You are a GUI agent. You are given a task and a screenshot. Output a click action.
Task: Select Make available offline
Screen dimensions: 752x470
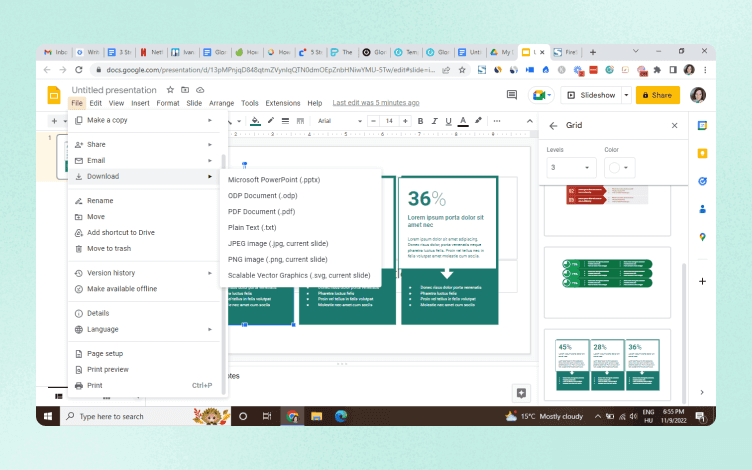(144, 289)
